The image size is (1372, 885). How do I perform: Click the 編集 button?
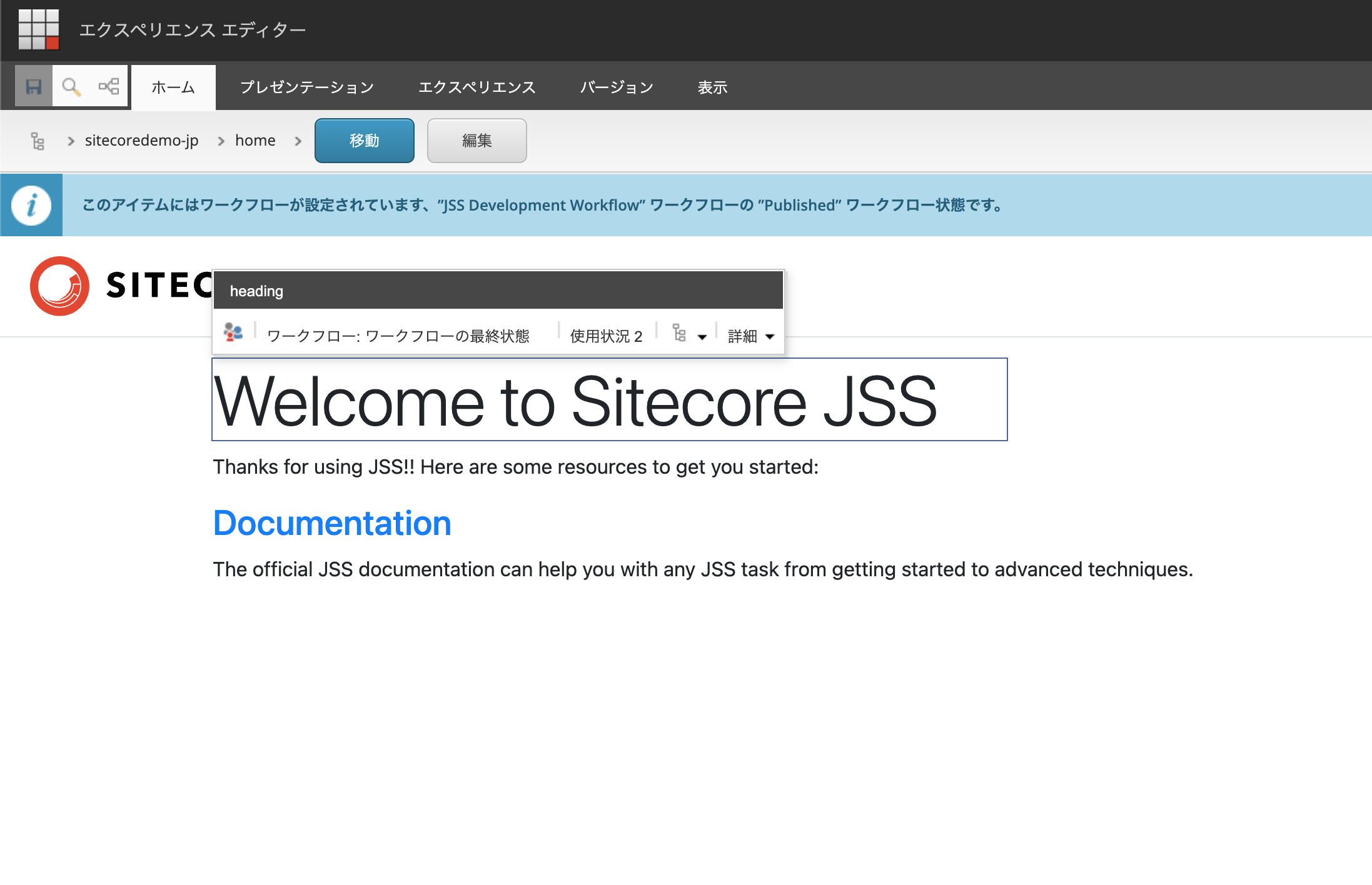477,141
